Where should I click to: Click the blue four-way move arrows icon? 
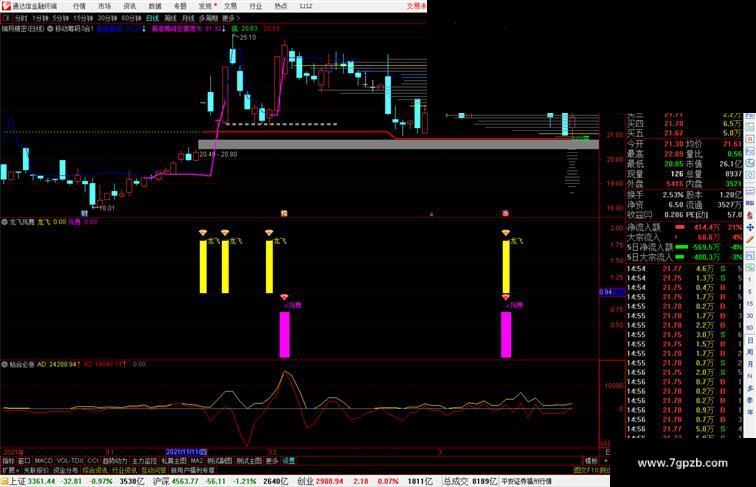(750, 228)
